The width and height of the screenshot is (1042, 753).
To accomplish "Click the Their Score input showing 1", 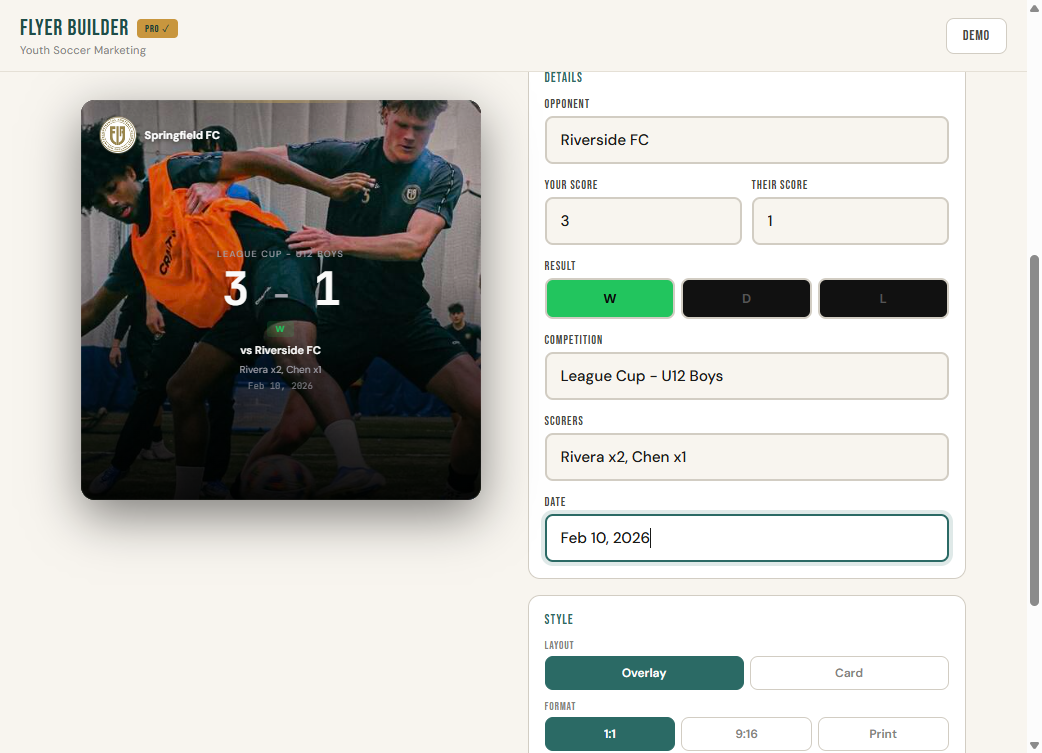I will (x=849, y=220).
